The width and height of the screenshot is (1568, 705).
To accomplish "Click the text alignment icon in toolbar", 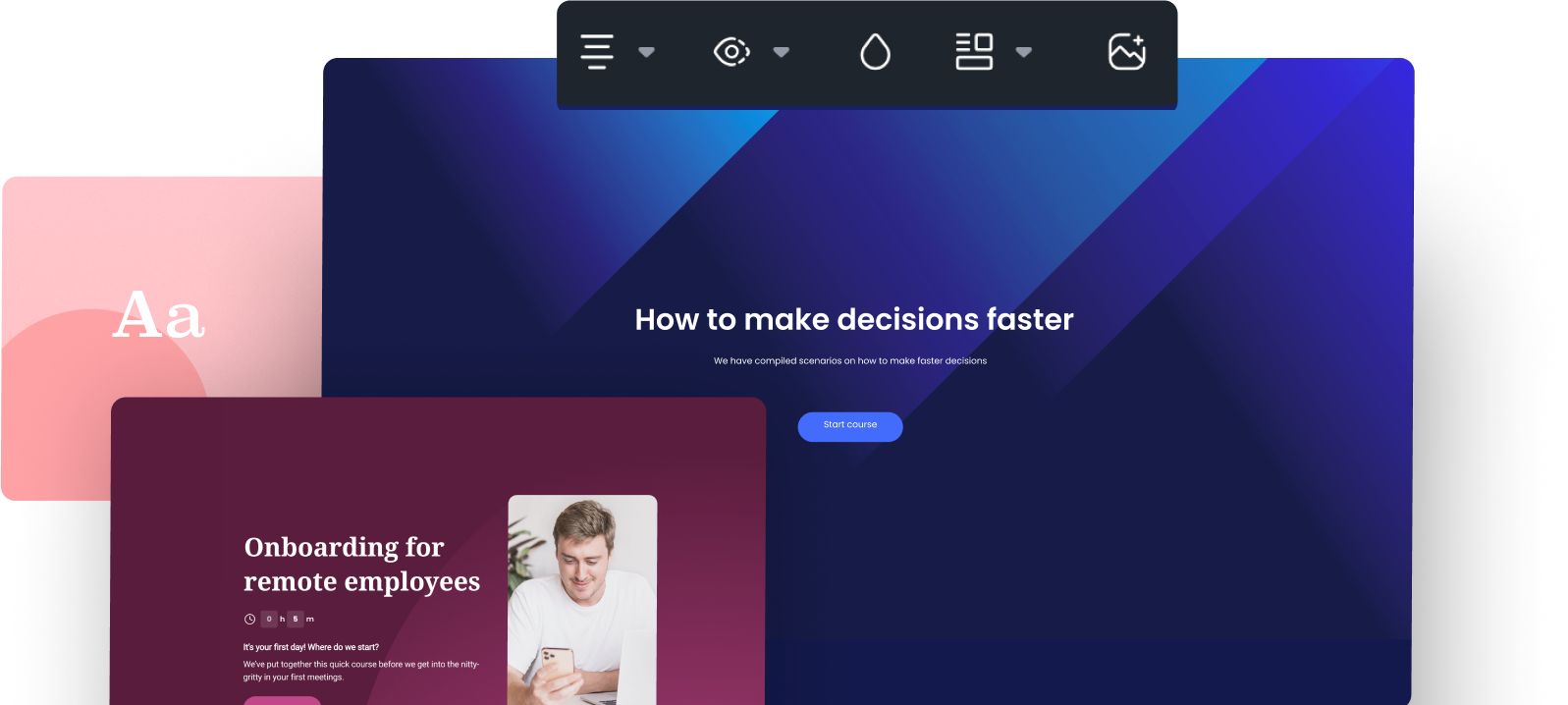I will [597, 52].
